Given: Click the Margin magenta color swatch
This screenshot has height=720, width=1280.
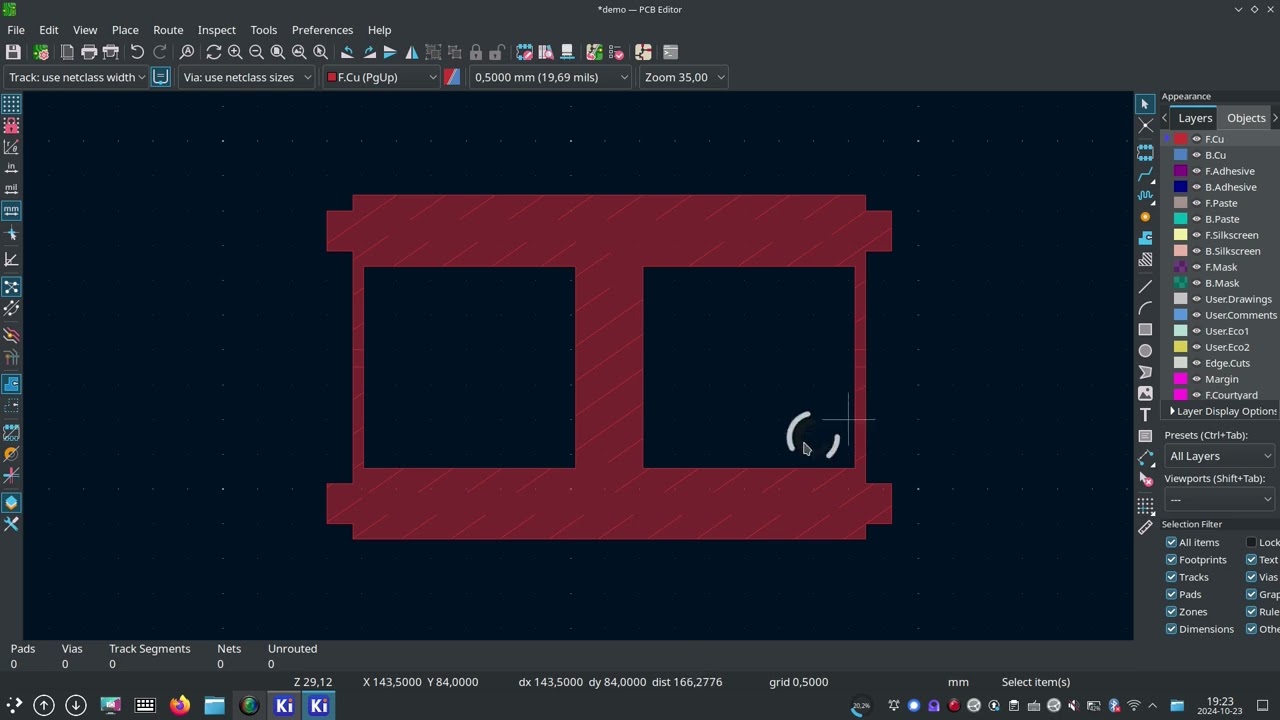Looking at the screenshot, I should point(1181,379).
